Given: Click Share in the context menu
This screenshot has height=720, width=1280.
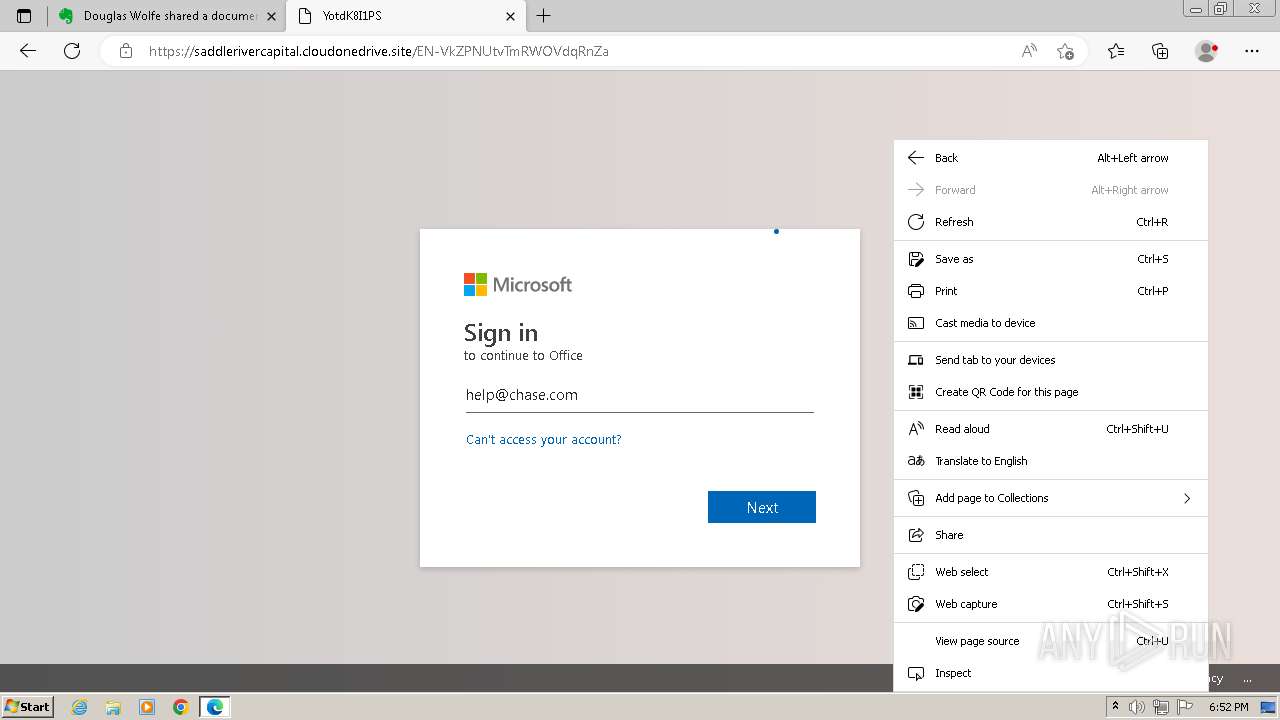Looking at the screenshot, I should click(1051, 535).
